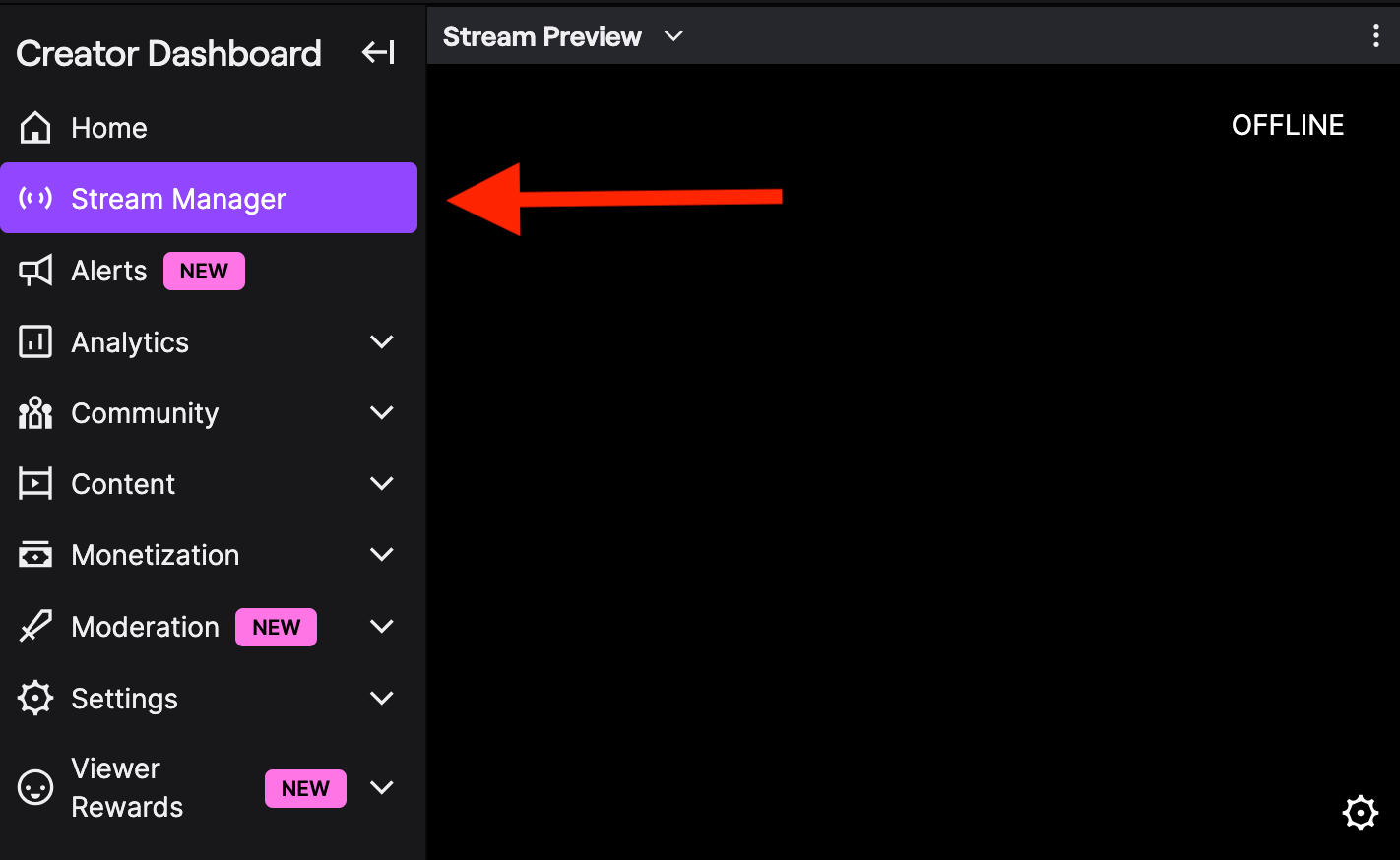This screenshot has width=1400, height=860.
Task: Expand the Analytics section chevron
Action: pos(381,342)
